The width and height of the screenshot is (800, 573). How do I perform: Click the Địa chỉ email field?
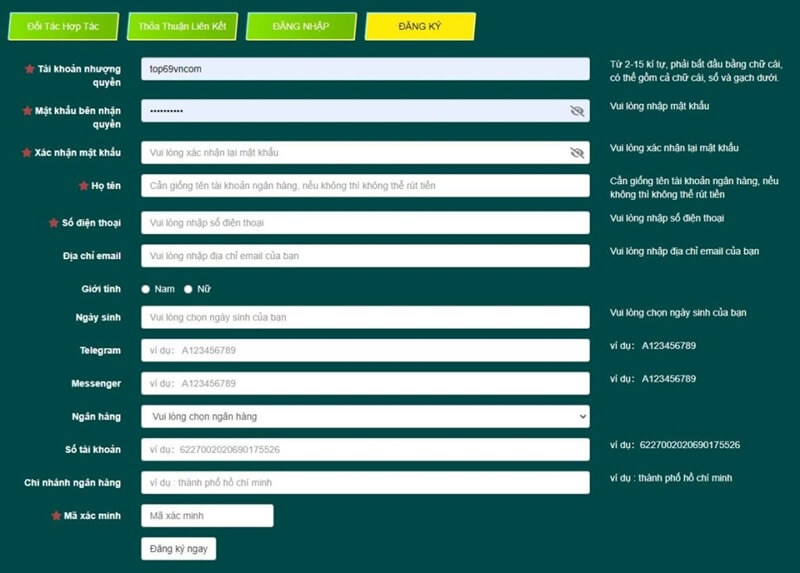click(365, 256)
